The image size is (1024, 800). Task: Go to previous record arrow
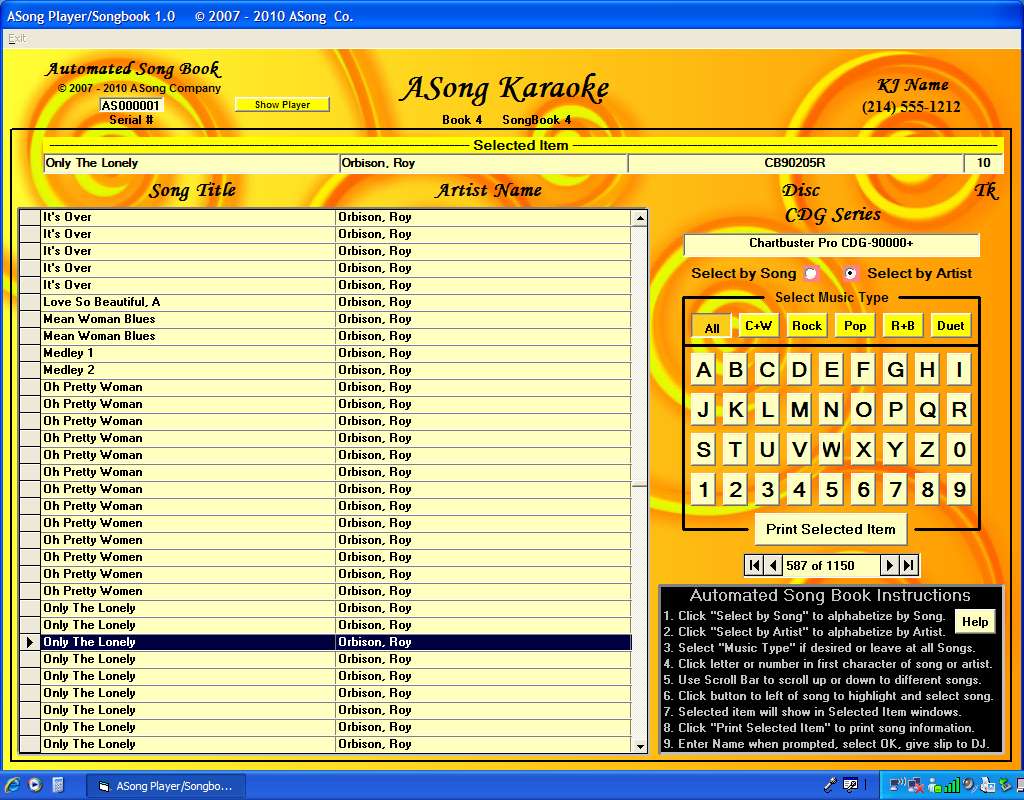tap(772, 566)
